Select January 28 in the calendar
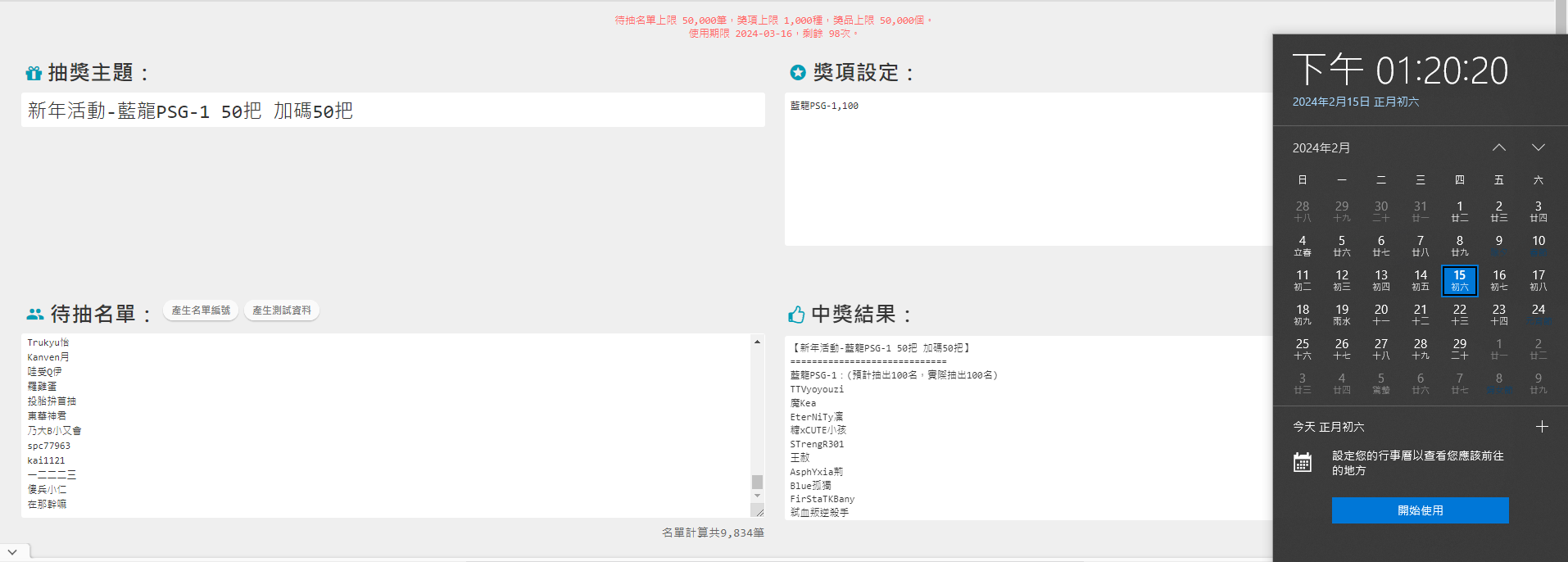1568x562 pixels. (1303, 211)
